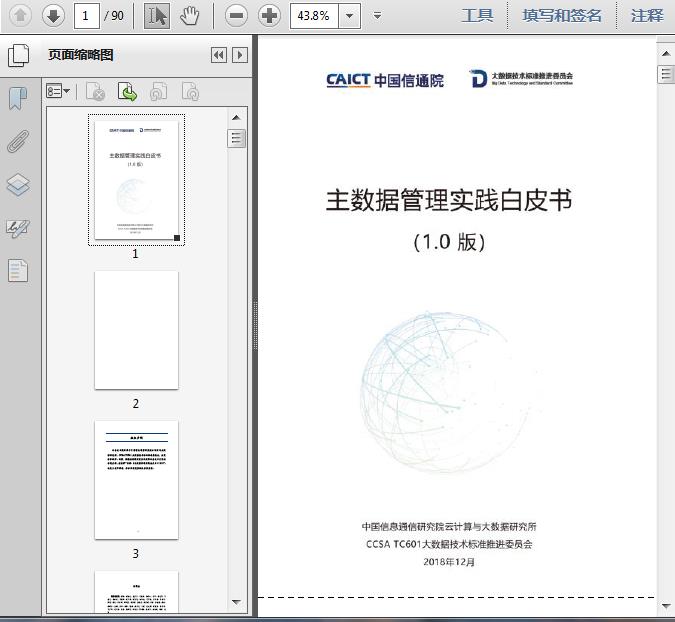The height and width of the screenshot is (622, 675).
Task: Activate the hand pan tool
Action: click(189, 15)
